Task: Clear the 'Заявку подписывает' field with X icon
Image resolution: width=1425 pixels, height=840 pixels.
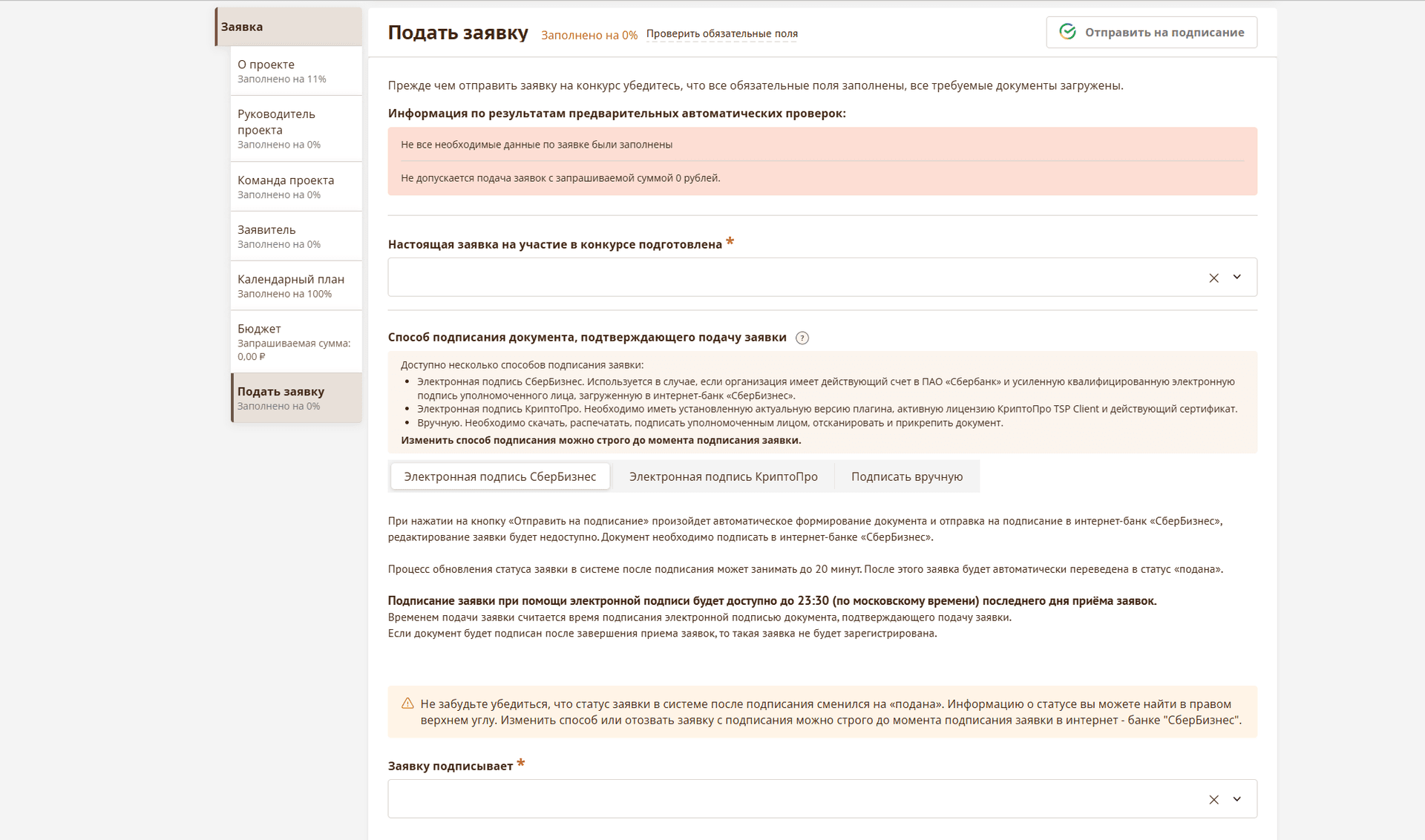Action: coord(1213,799)
